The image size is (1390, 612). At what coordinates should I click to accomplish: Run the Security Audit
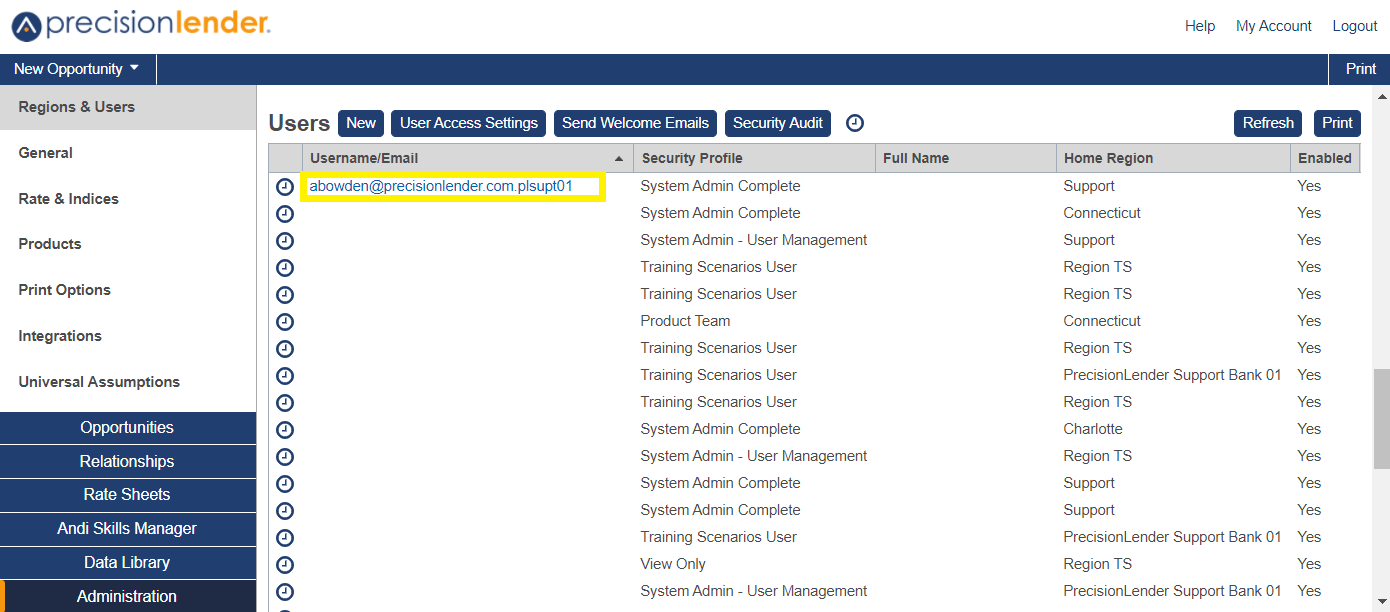pos(778,123)
